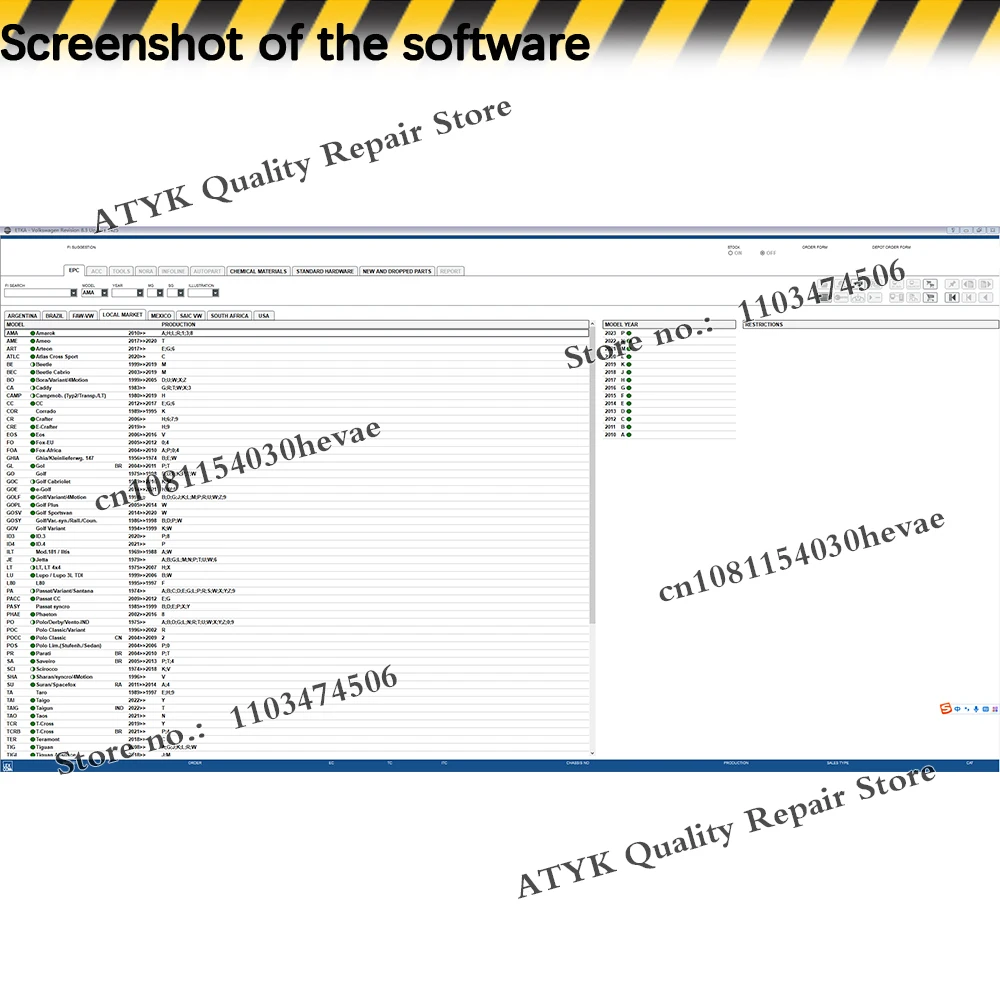Select the FAW-VW market tab
Viewport: 1000px width, 1000px height.
83,316
